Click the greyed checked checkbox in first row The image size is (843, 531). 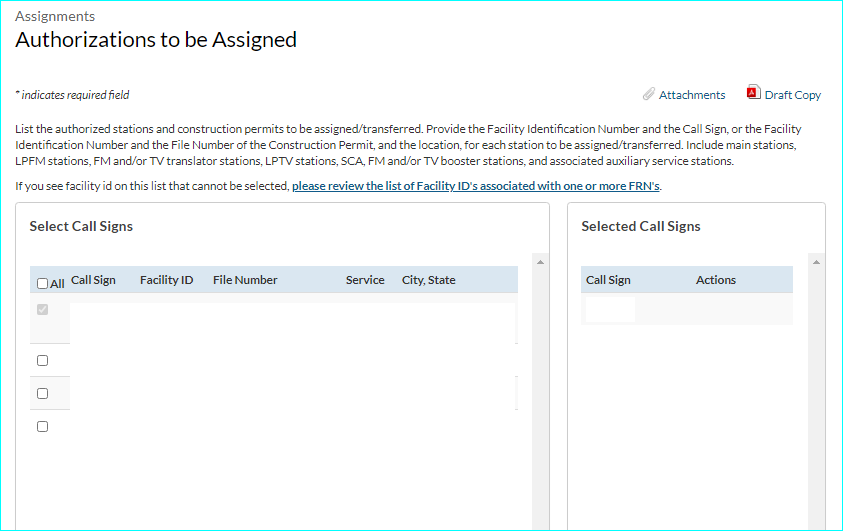42,310
